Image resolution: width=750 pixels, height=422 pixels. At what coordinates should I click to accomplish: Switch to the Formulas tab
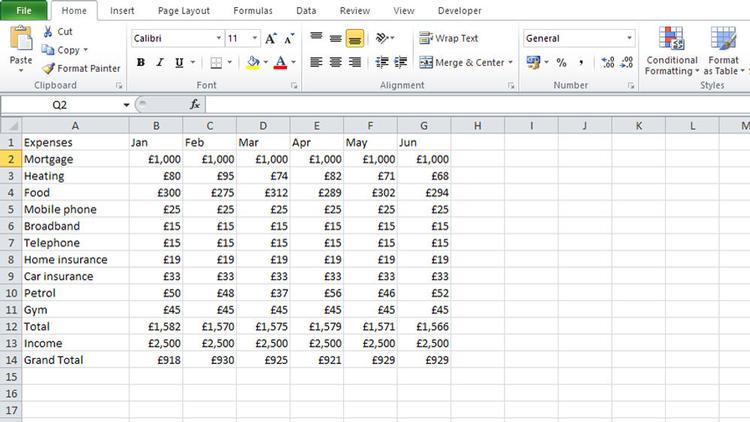252,11
